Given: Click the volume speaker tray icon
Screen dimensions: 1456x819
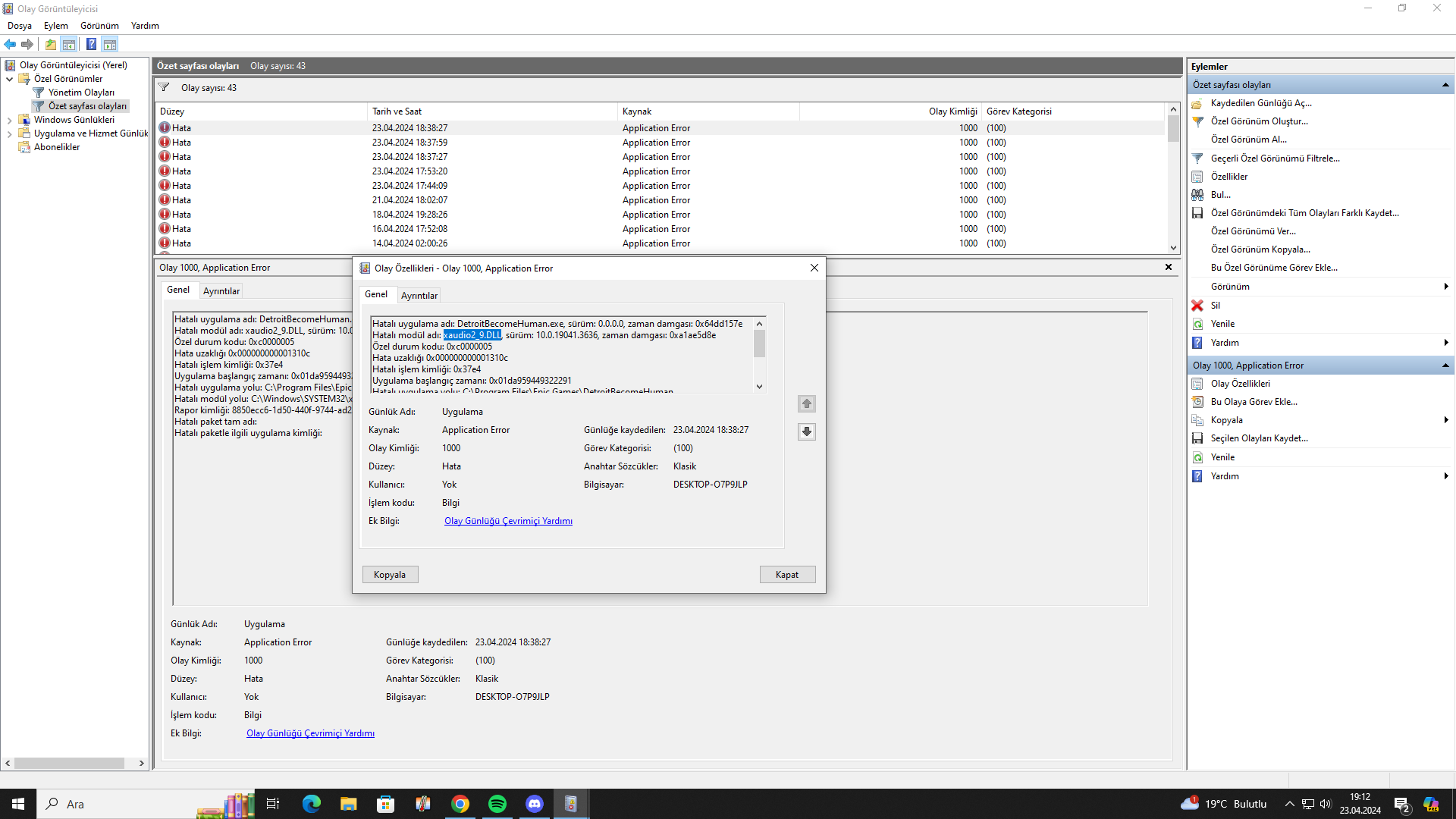Looking at the screenshot, I should (1326, 804).
